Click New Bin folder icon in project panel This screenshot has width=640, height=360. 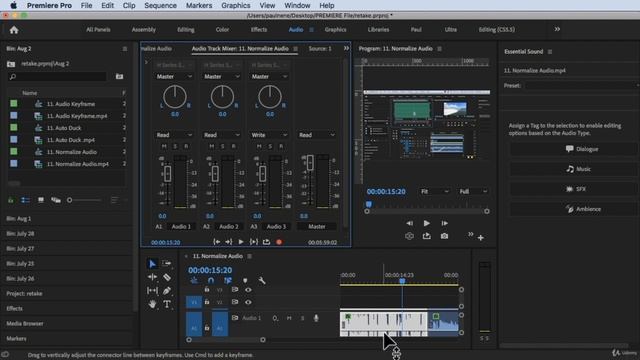coord(119,76)
